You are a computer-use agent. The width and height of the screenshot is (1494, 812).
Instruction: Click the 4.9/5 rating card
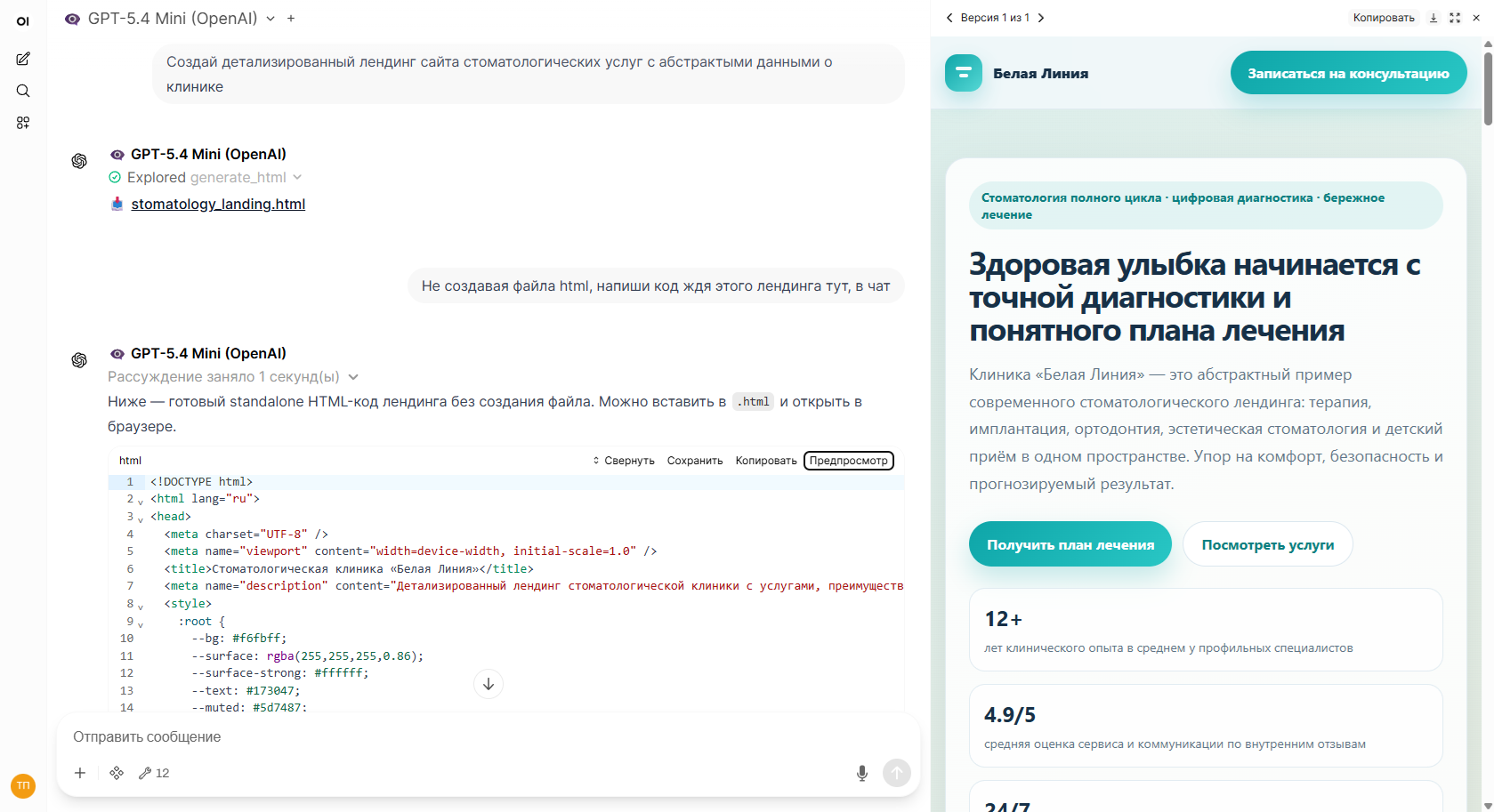[1206, 726]
